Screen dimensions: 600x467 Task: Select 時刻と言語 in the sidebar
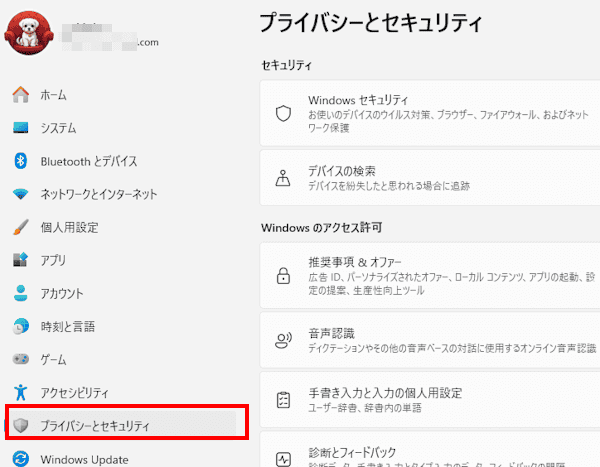[x=68, y=327]
